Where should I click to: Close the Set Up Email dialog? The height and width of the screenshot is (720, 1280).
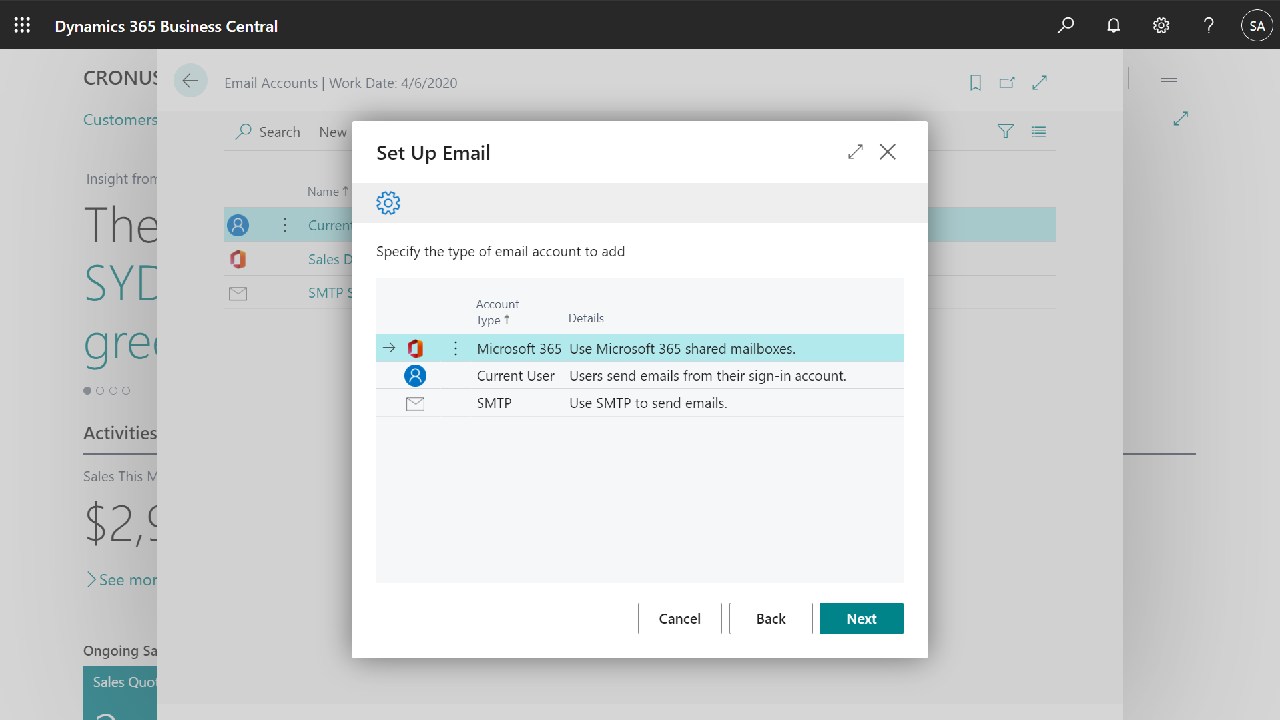(x=888, y=152)
